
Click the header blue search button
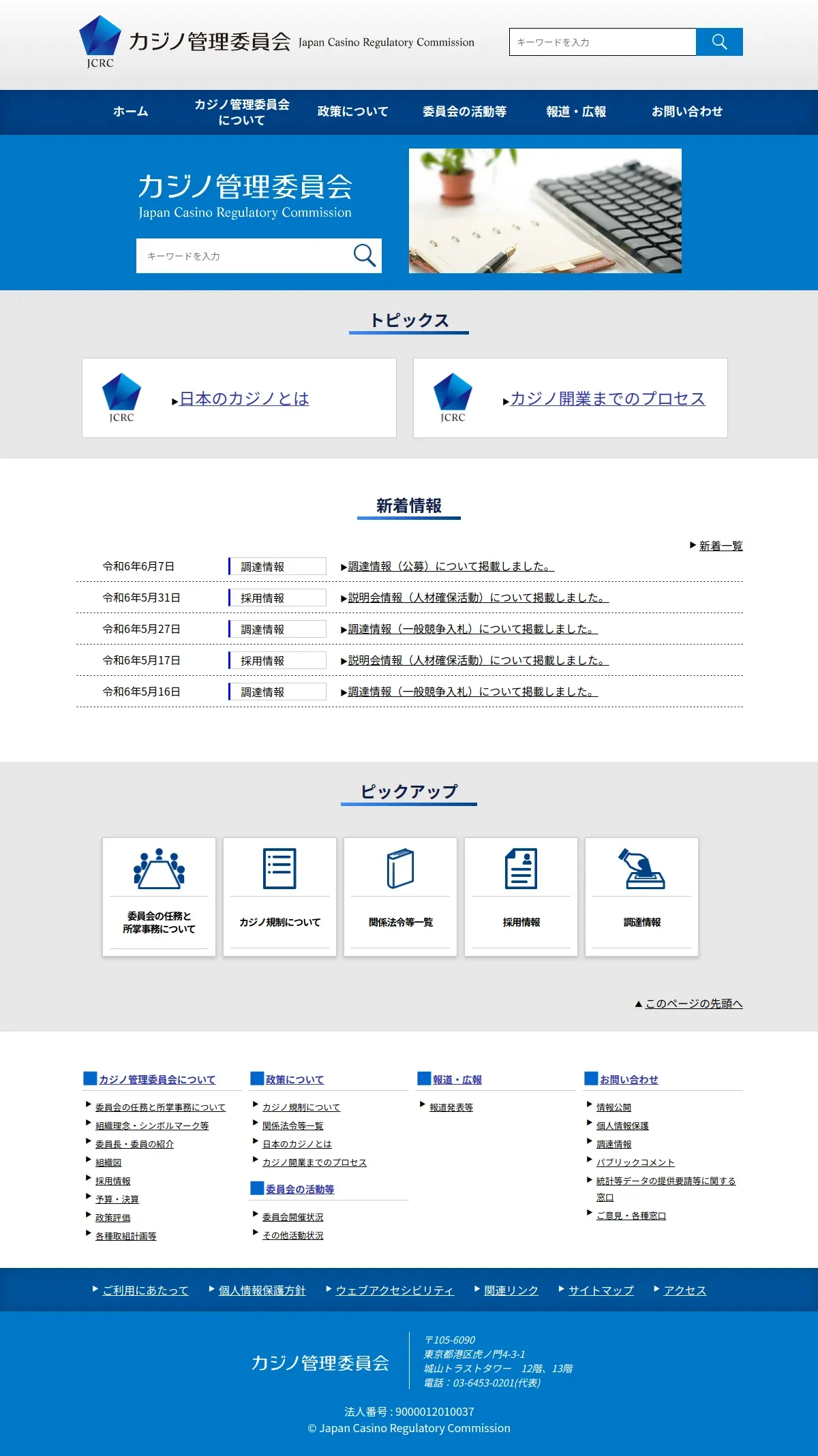pyautogui.click(x=719, y=42)
